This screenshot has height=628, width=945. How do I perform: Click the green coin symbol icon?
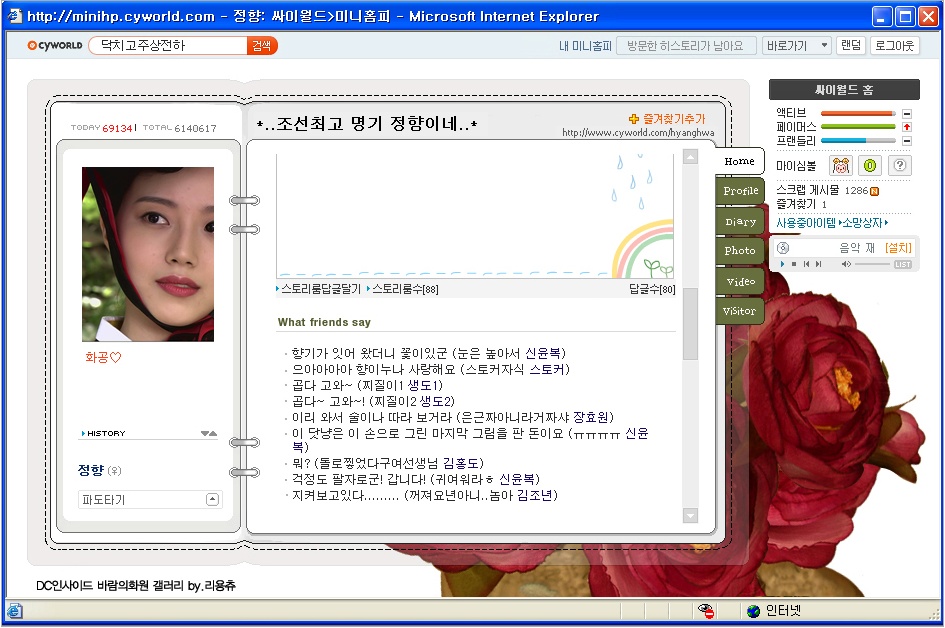[870, 165]
